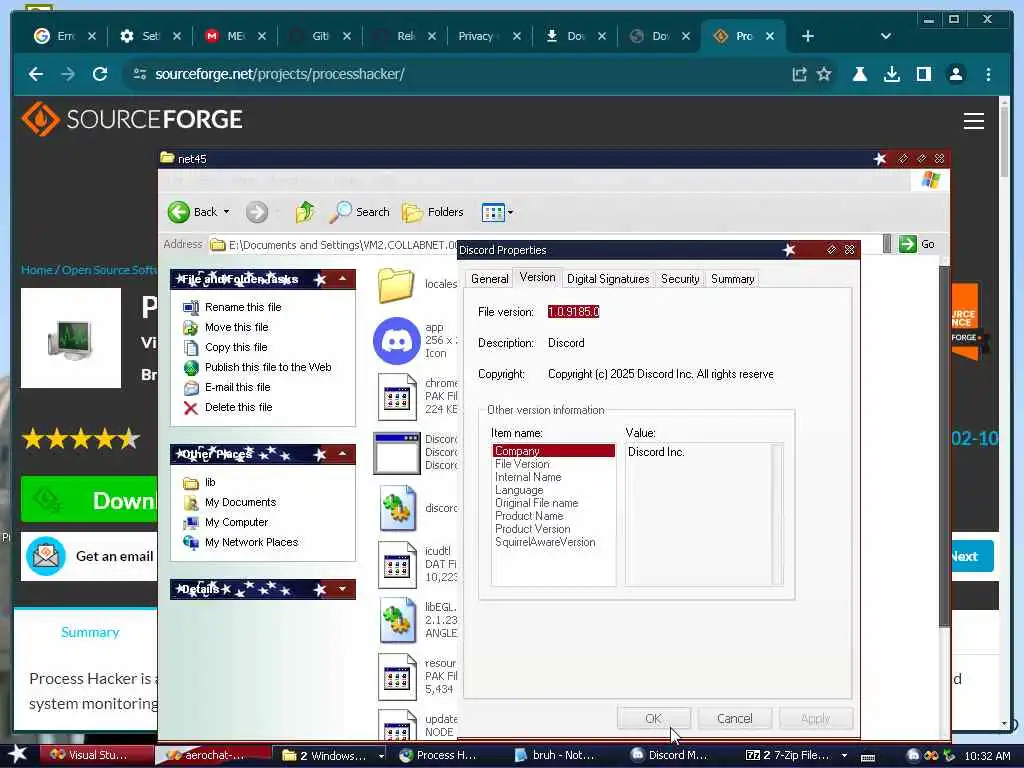1024x768 pixels.
Task: Select the resources PAK file icon
Action: [397, 677]
